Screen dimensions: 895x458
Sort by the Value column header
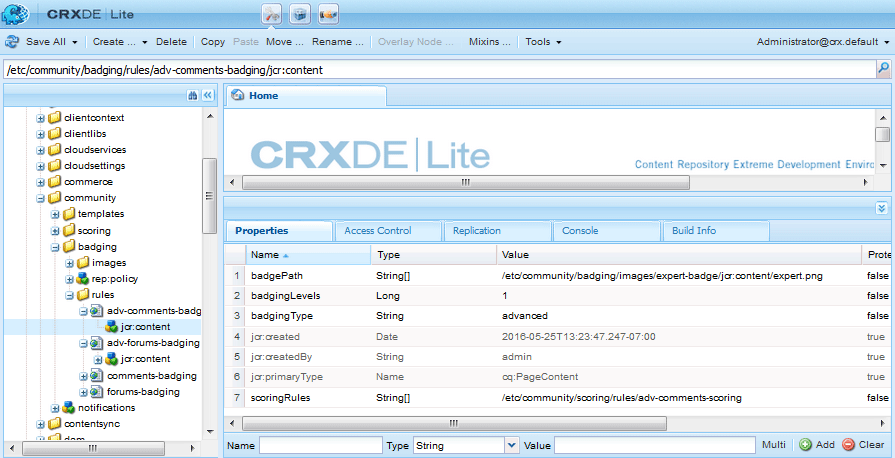(x=679, y=255)
